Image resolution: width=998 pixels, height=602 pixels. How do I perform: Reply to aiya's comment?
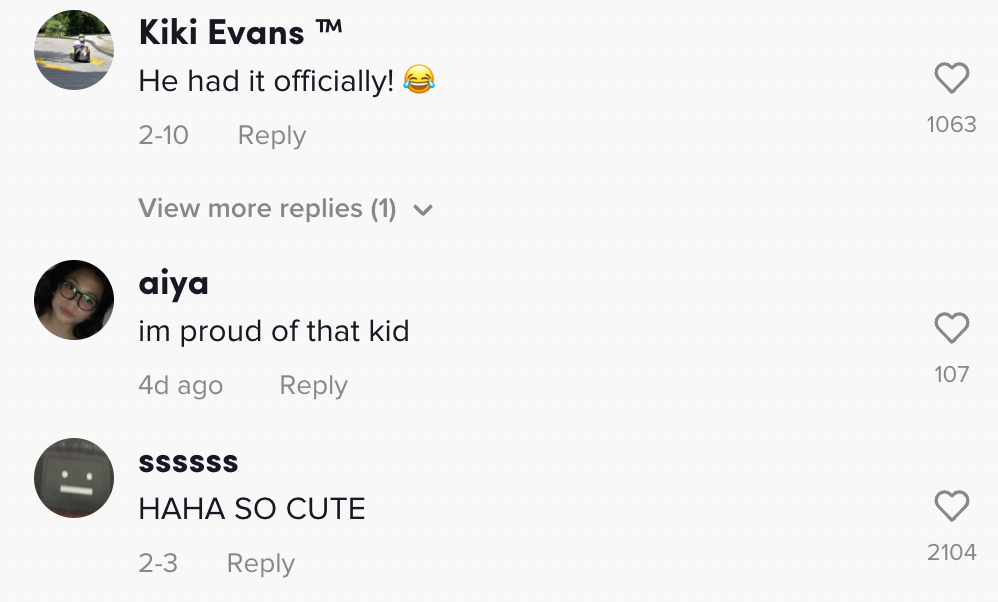click(313, 385)
